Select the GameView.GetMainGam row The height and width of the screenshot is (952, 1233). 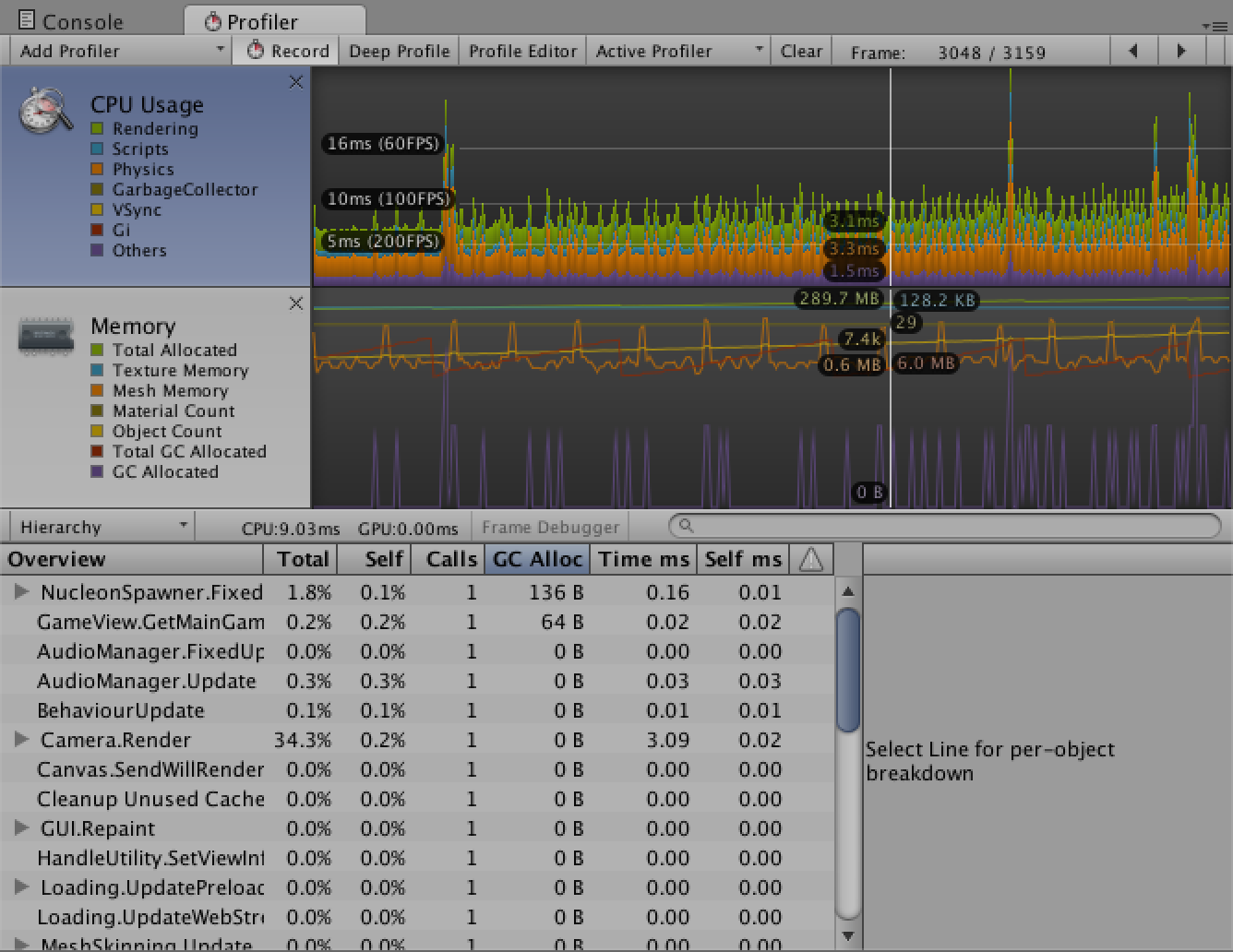click(416, 622)
